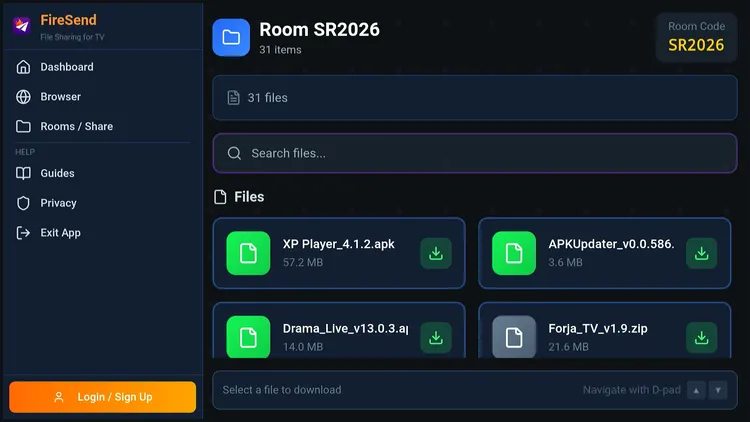Click the gray Forja_TV zip file icon
Image resolution: width=750 pixels, height=422 pixels.
tap(514, 337)
